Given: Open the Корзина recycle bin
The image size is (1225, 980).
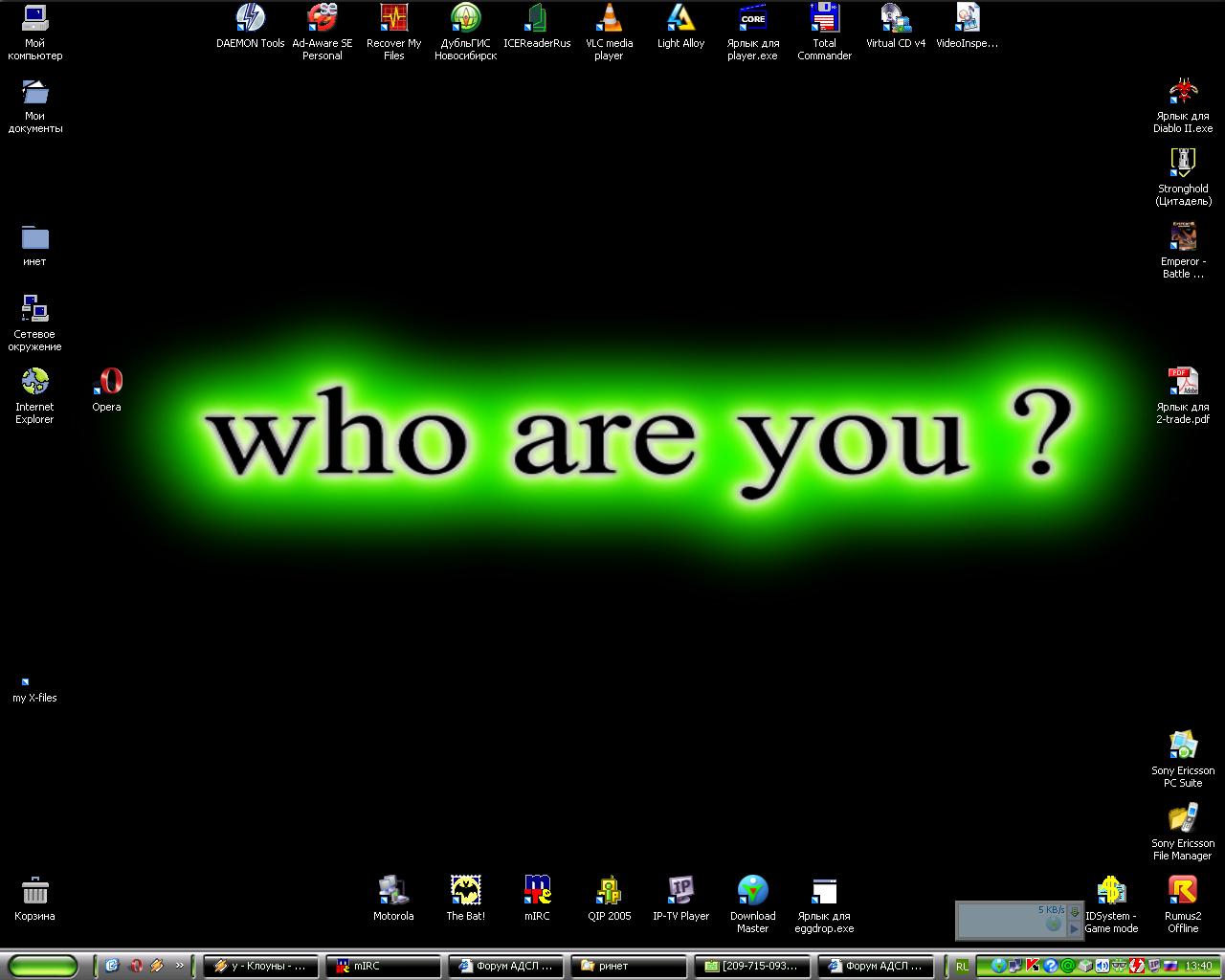Looking at the screenshot, I should pyautogui.click(x=35, y=891).
